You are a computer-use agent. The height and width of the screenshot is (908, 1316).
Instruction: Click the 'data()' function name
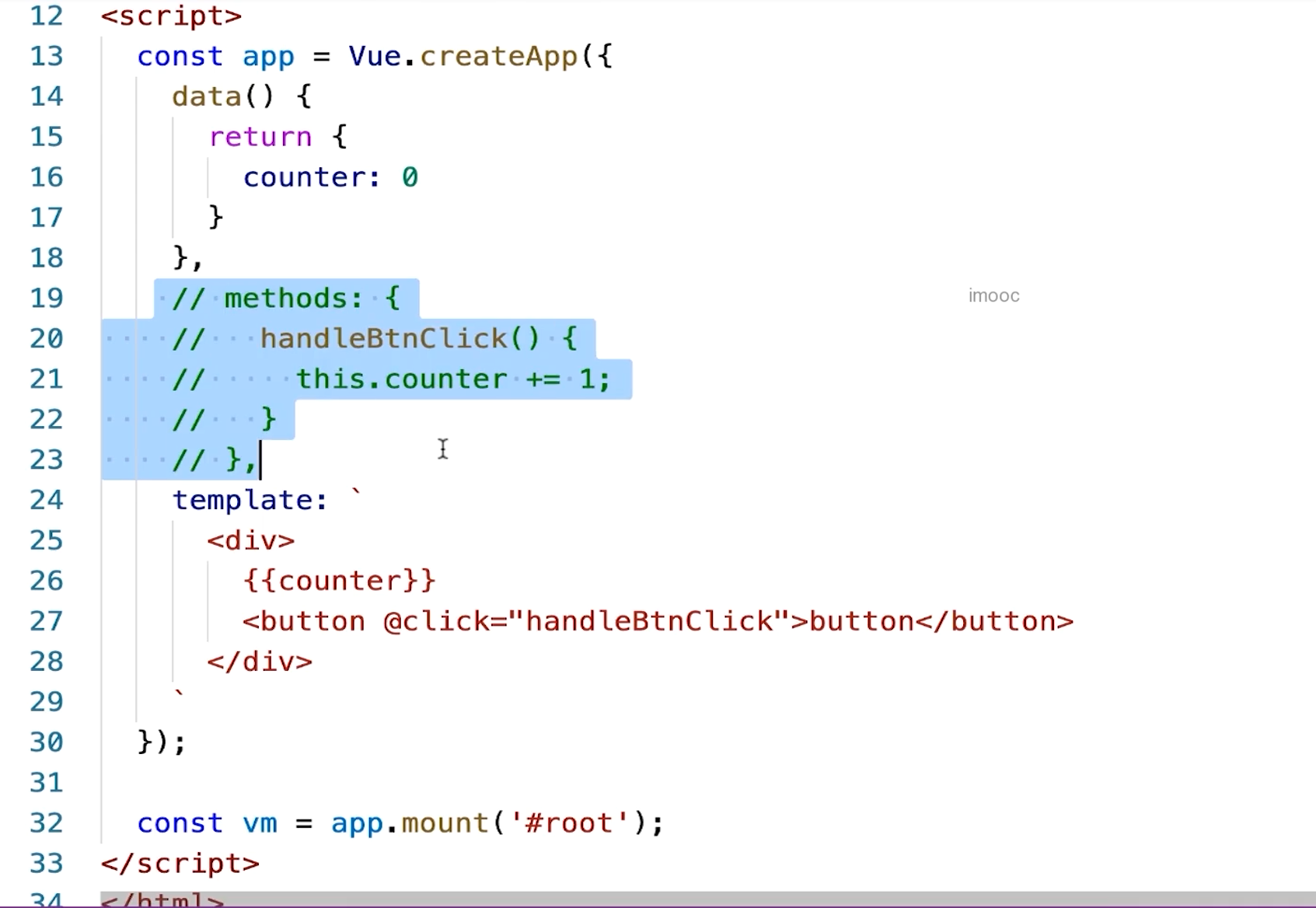tap(223, 96)
